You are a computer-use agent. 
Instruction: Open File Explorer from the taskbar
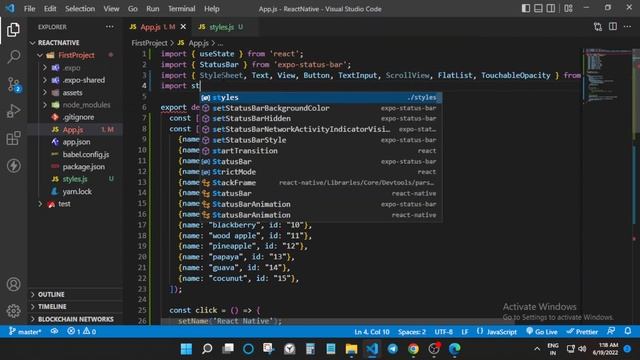click(351, 349)
